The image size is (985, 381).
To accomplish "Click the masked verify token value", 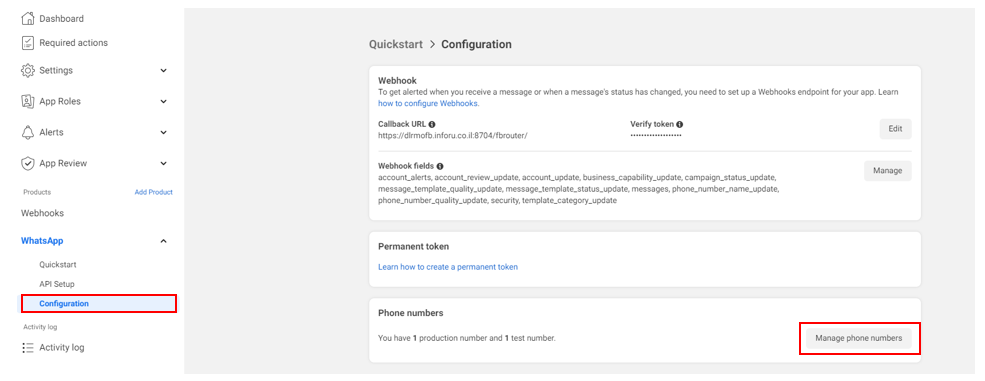I will [656, 135].
